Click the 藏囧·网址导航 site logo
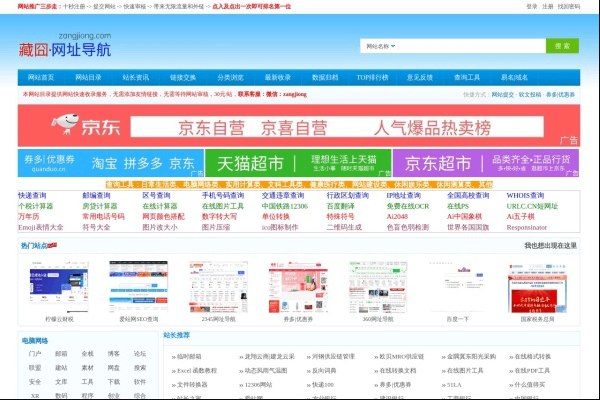 pos(65,45)
